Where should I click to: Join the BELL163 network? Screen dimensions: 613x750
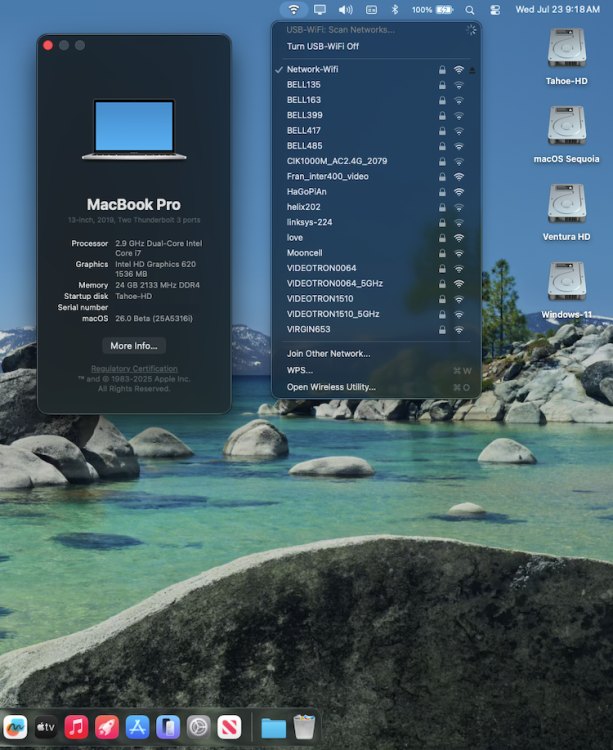[376, 100]
